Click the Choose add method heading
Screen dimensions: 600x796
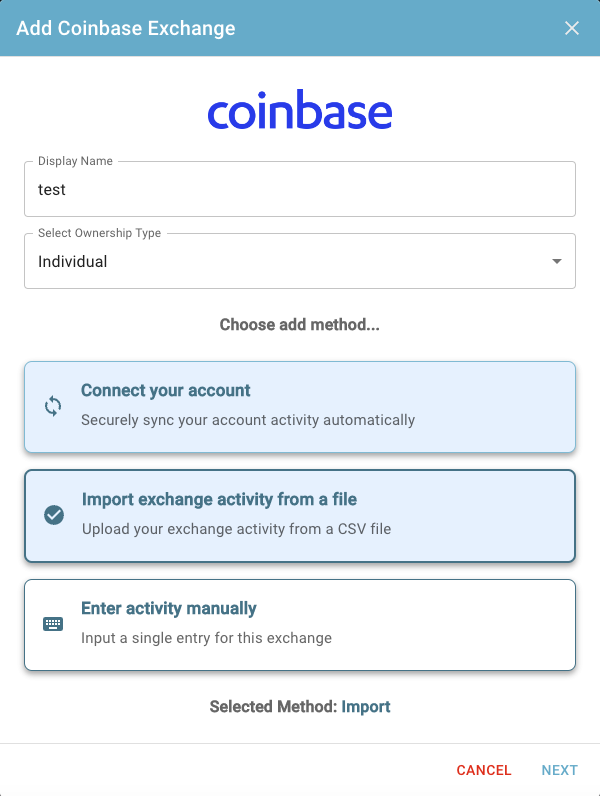[x=299, y=324]
